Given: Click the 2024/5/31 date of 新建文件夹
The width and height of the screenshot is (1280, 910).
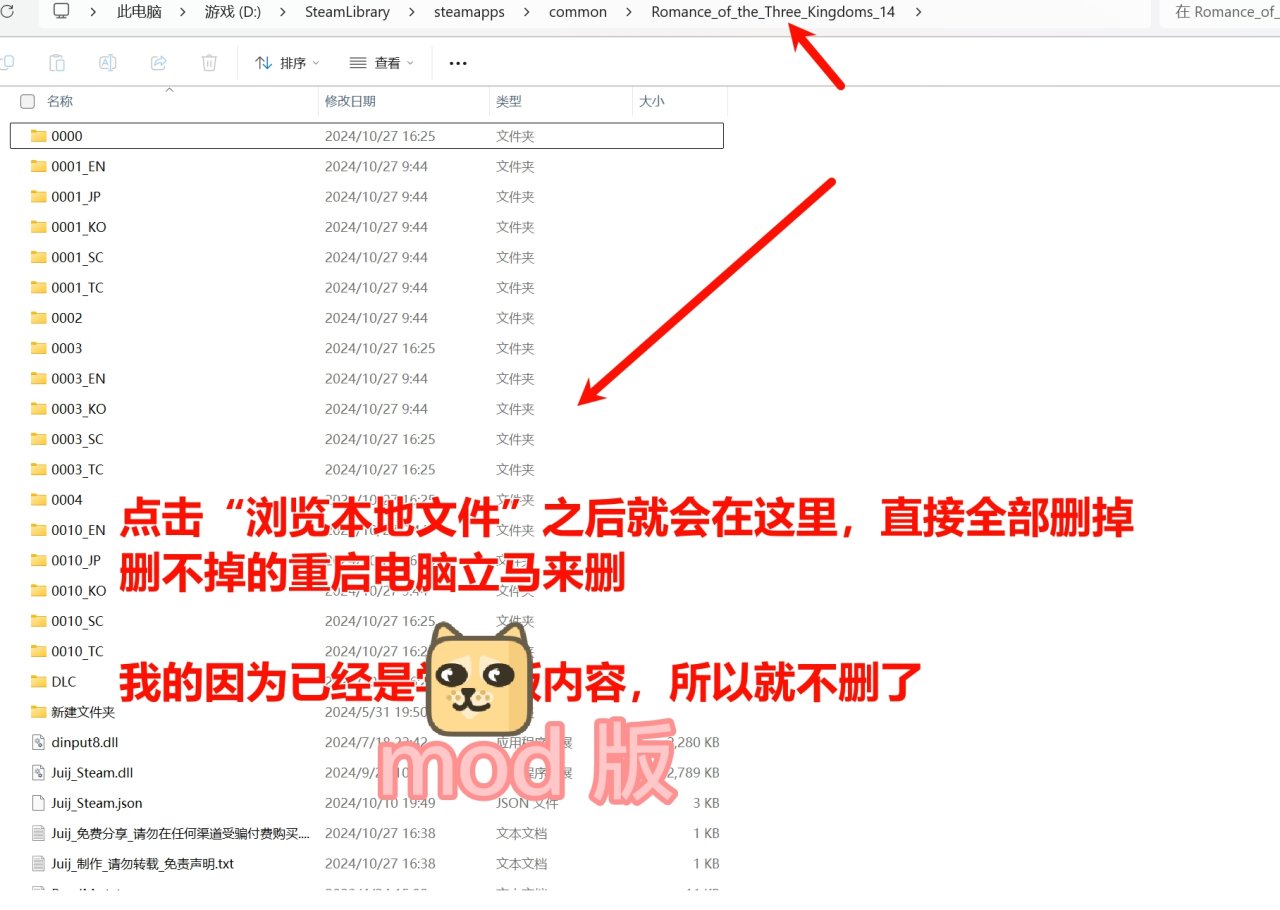Looking at the screenshot, I should click(x=376, y=712).
